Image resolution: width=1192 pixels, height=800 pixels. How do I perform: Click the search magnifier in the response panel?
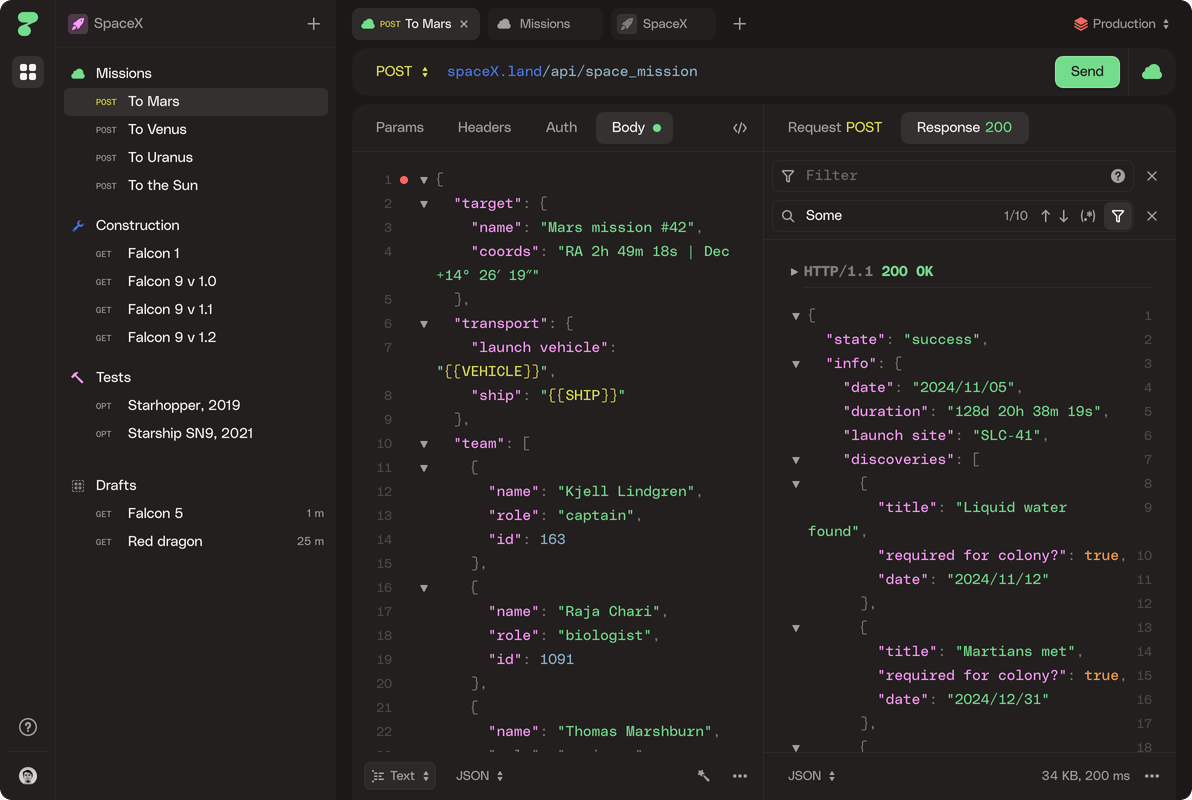point(789,215)
